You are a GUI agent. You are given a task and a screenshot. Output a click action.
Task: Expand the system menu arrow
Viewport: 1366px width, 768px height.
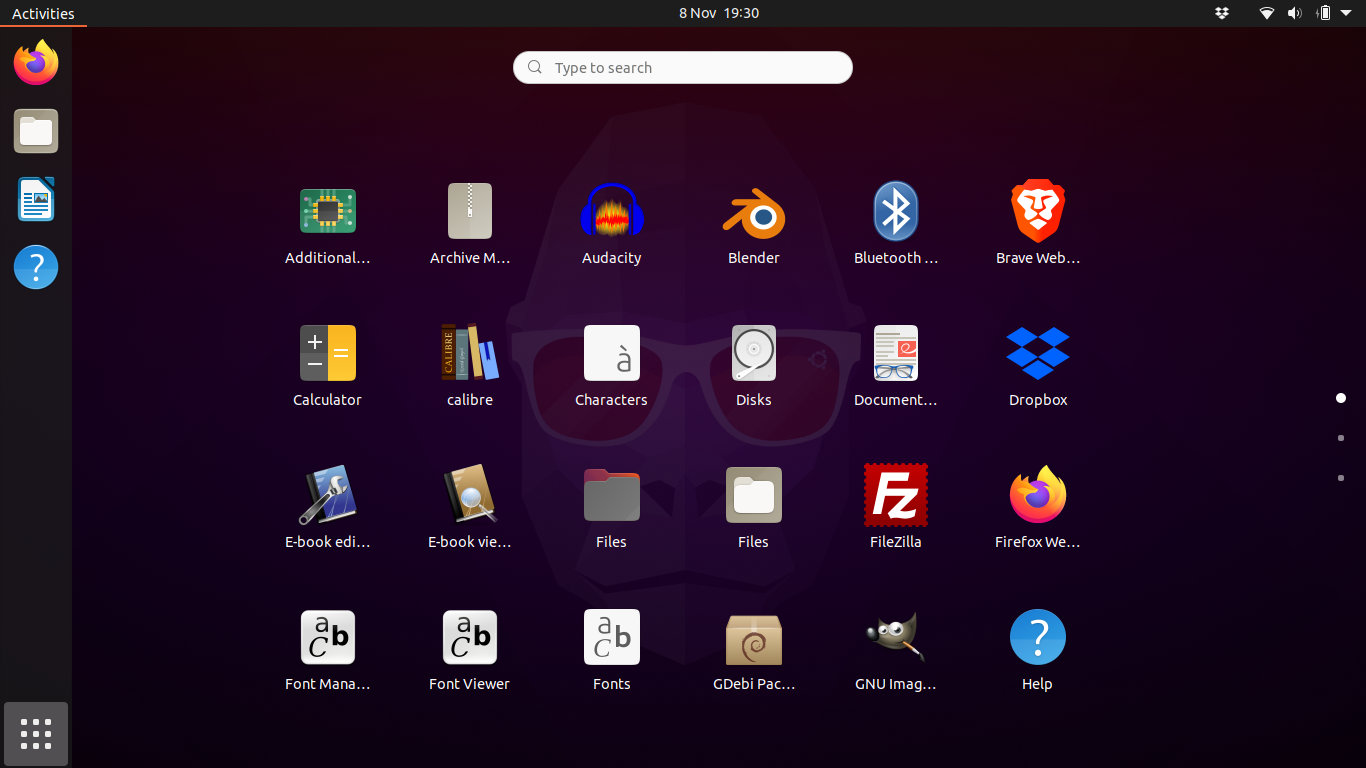(x=1346, y=13)
